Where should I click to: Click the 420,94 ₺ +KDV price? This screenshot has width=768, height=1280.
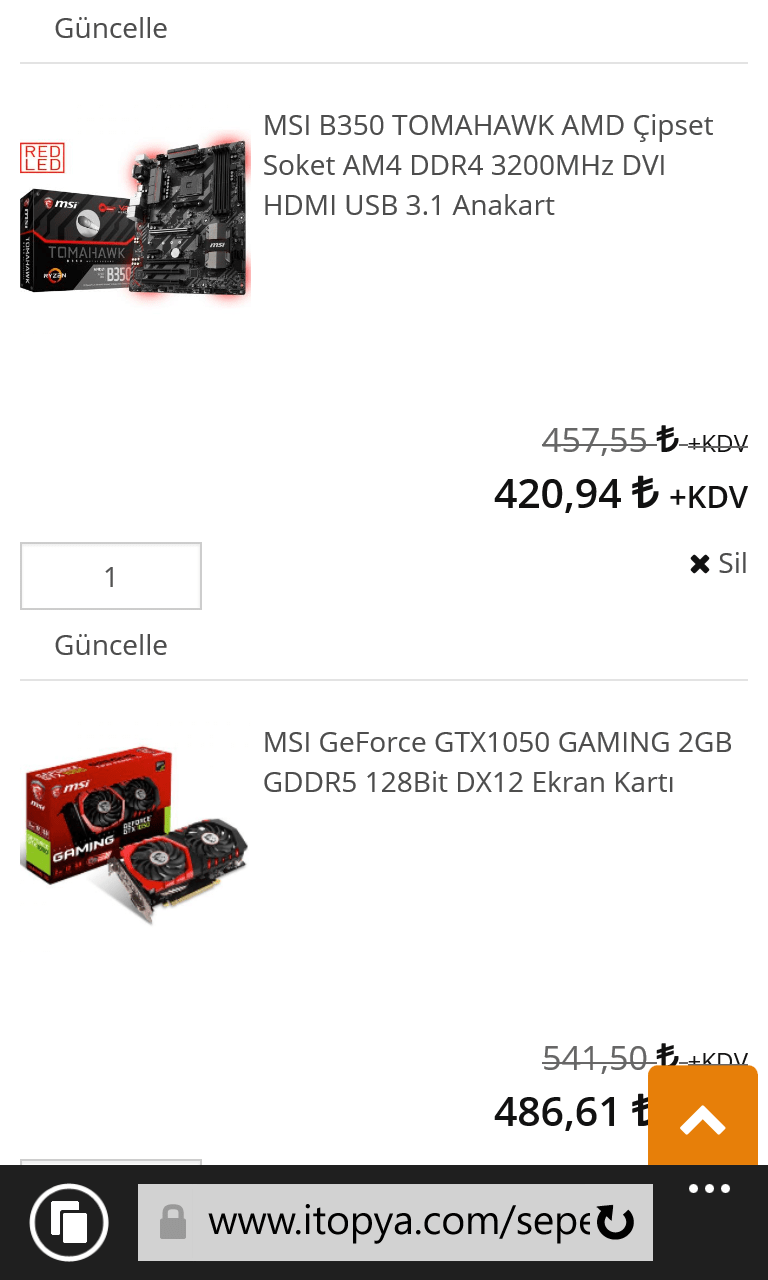tap(621, 494)
